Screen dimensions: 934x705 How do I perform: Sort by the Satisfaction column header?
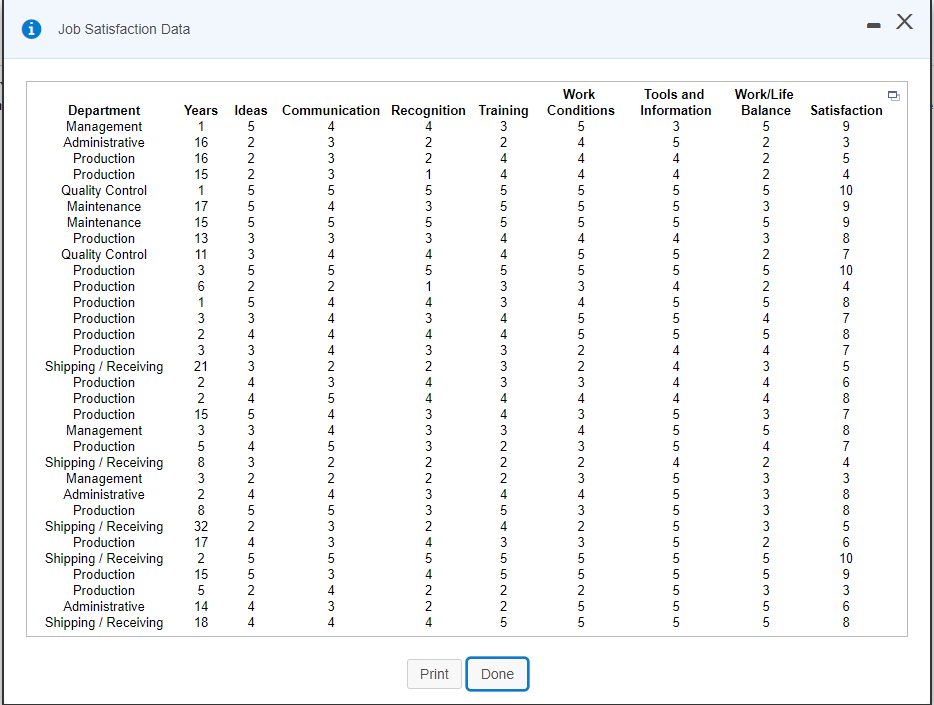pyautogui.click(x=845, y=110)
